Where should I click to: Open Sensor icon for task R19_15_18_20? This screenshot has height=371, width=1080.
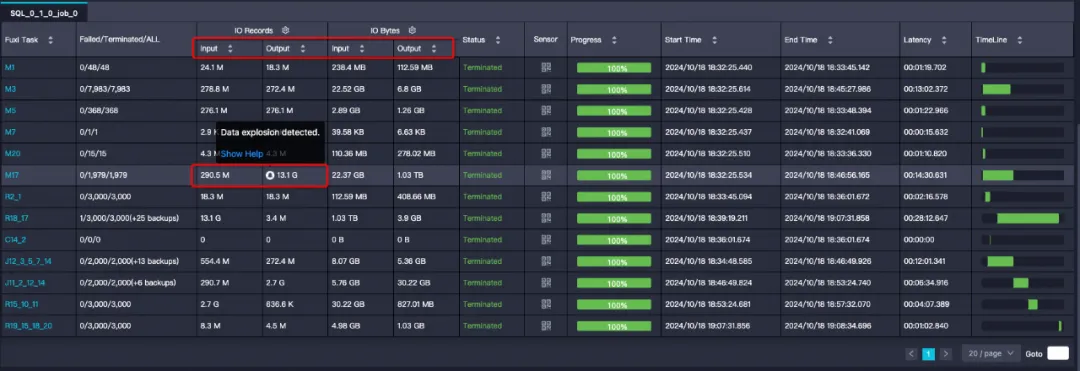[x=546, y=326]
